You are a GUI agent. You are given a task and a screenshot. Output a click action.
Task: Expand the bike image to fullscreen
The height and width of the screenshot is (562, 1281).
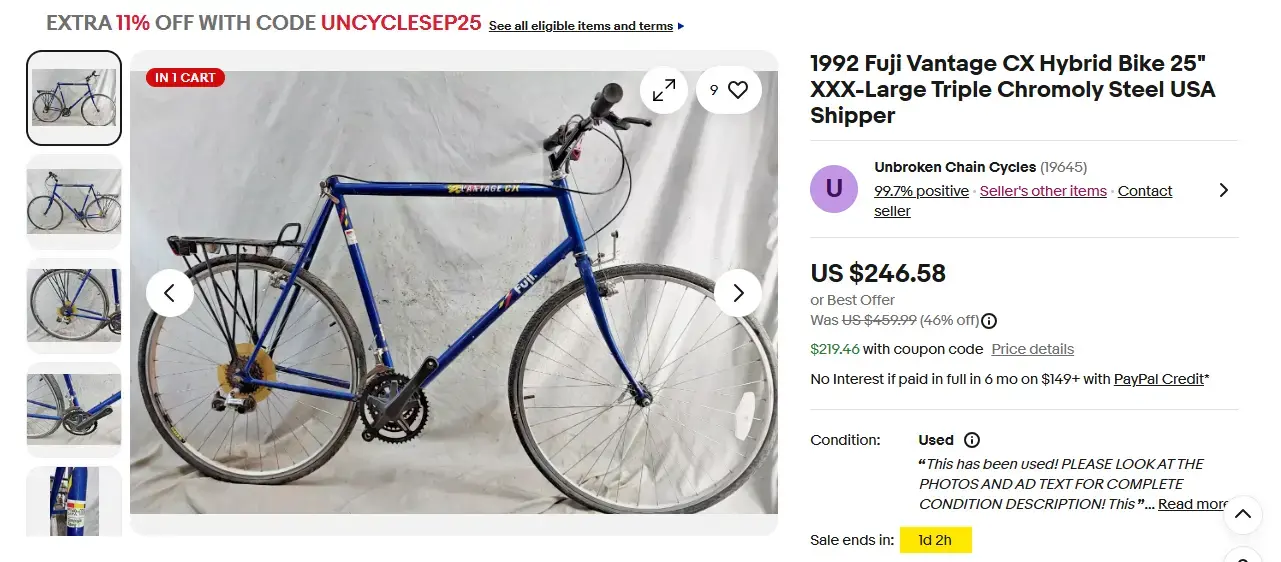pos(664,90)
